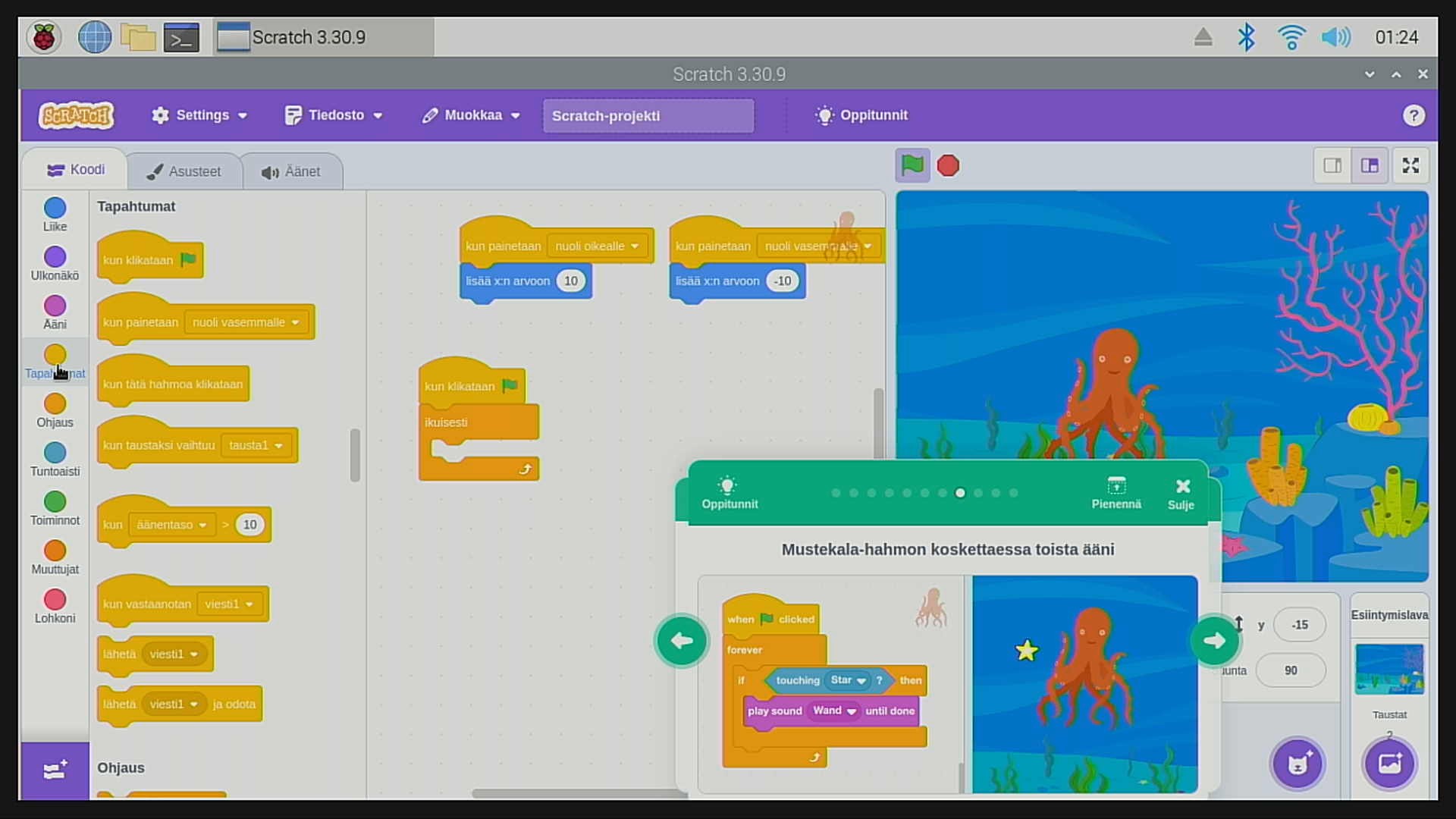The height and width of the screenshot is (819, 1456).
Task: Open the choose sprite cat button
Action: point(1298,763)
